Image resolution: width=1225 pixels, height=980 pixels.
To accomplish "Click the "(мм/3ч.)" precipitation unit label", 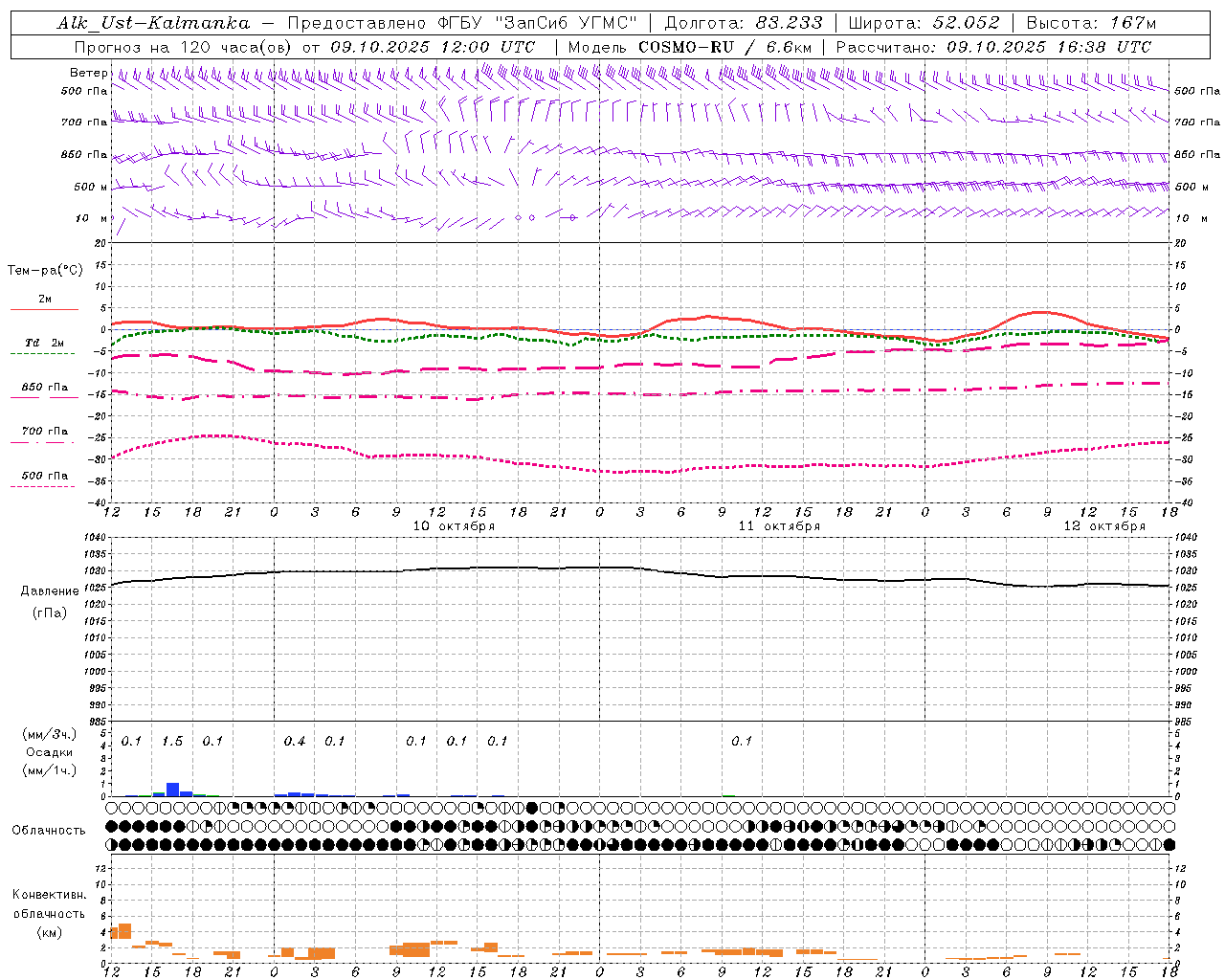I will click(x=50, y=735).
